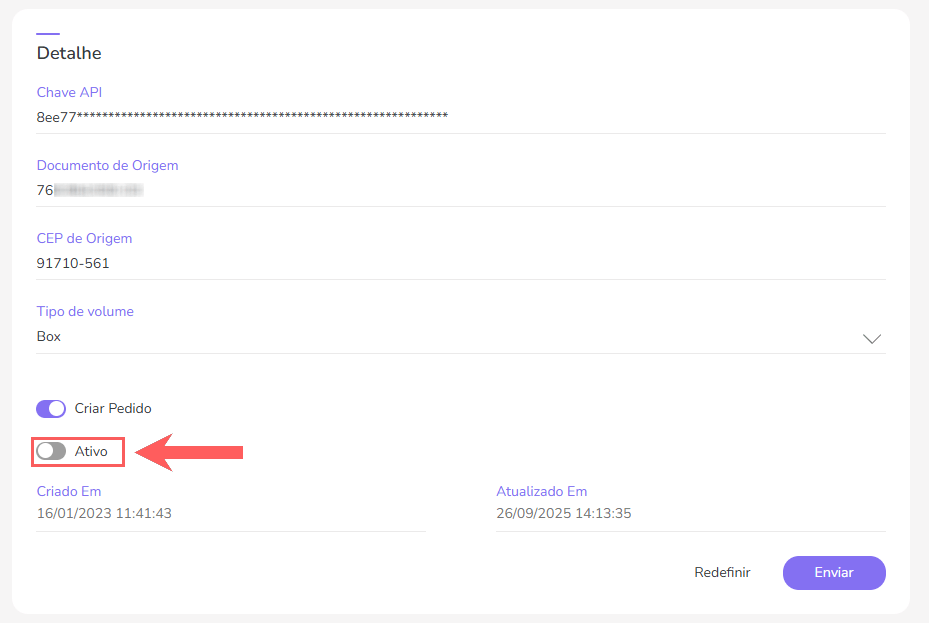929x623 pixels.
Task: Enable the Ativo switch
Action: (x=51, y=451)
